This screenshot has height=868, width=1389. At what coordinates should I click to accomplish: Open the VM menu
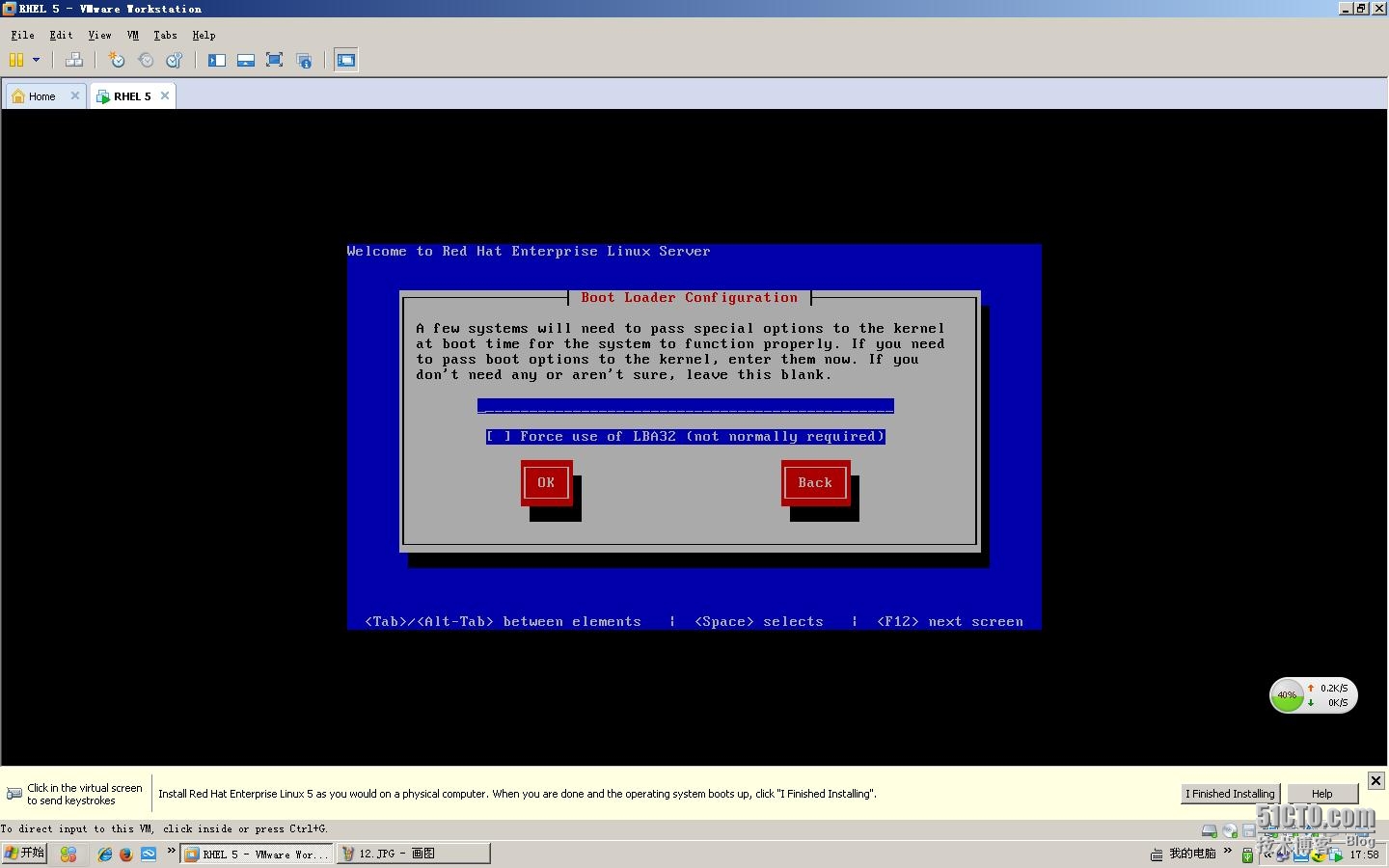point(133,35)
